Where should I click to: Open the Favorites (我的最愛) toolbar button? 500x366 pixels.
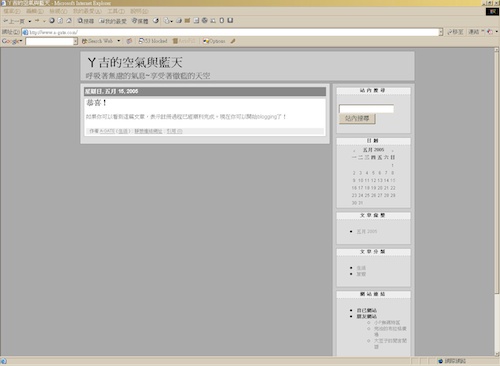(x=113, y=21)
